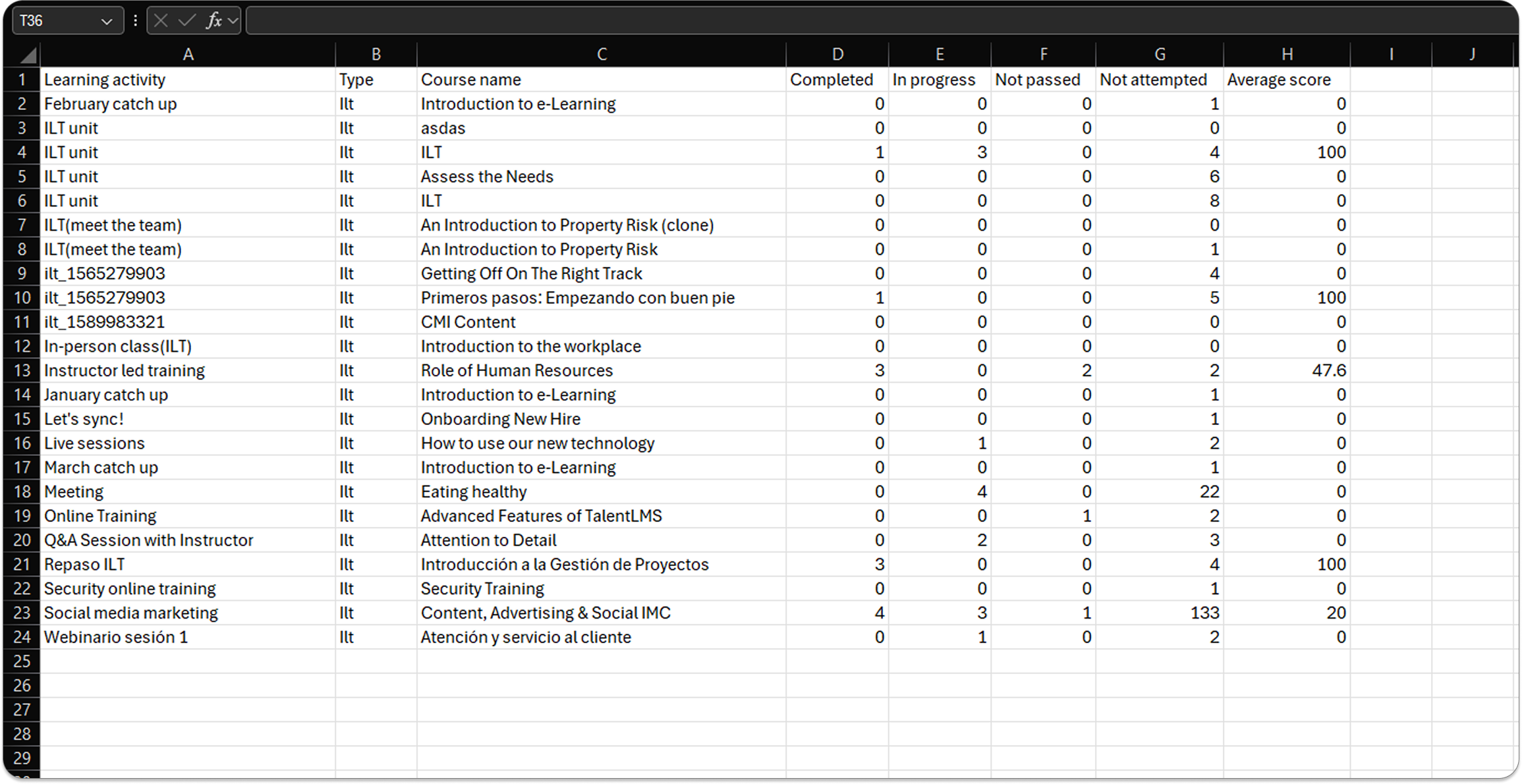Click the 'Instructor led training' cell

pos(188,370)
